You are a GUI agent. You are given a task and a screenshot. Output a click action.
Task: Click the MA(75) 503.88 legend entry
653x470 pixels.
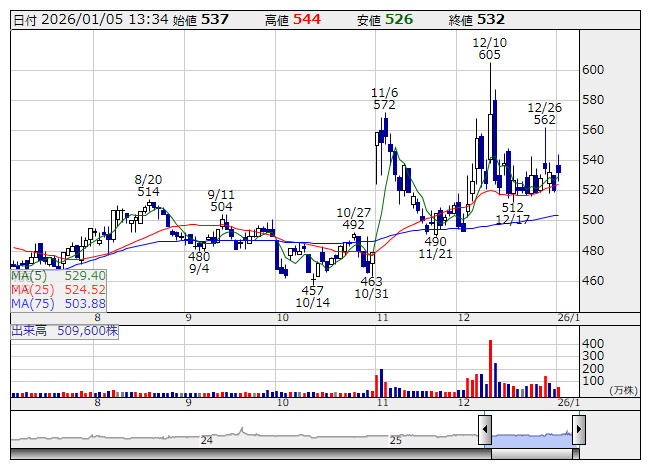click(58, 304)
